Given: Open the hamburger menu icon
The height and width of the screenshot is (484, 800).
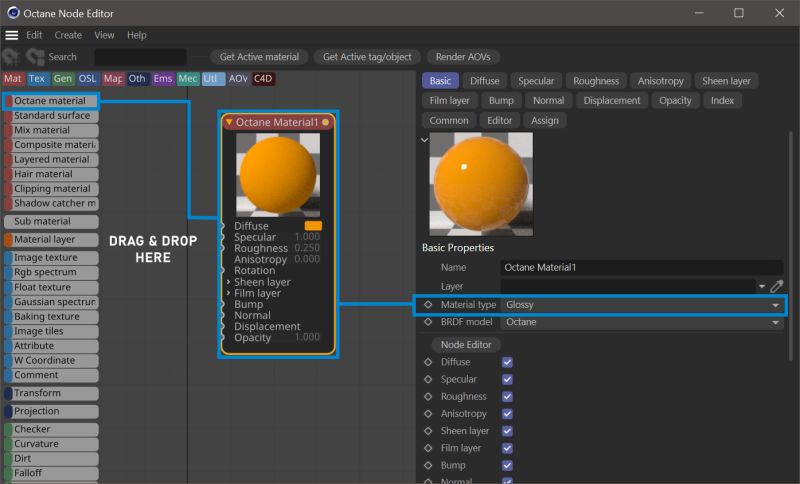Looking at the screenshot, I should coord(12,35).
